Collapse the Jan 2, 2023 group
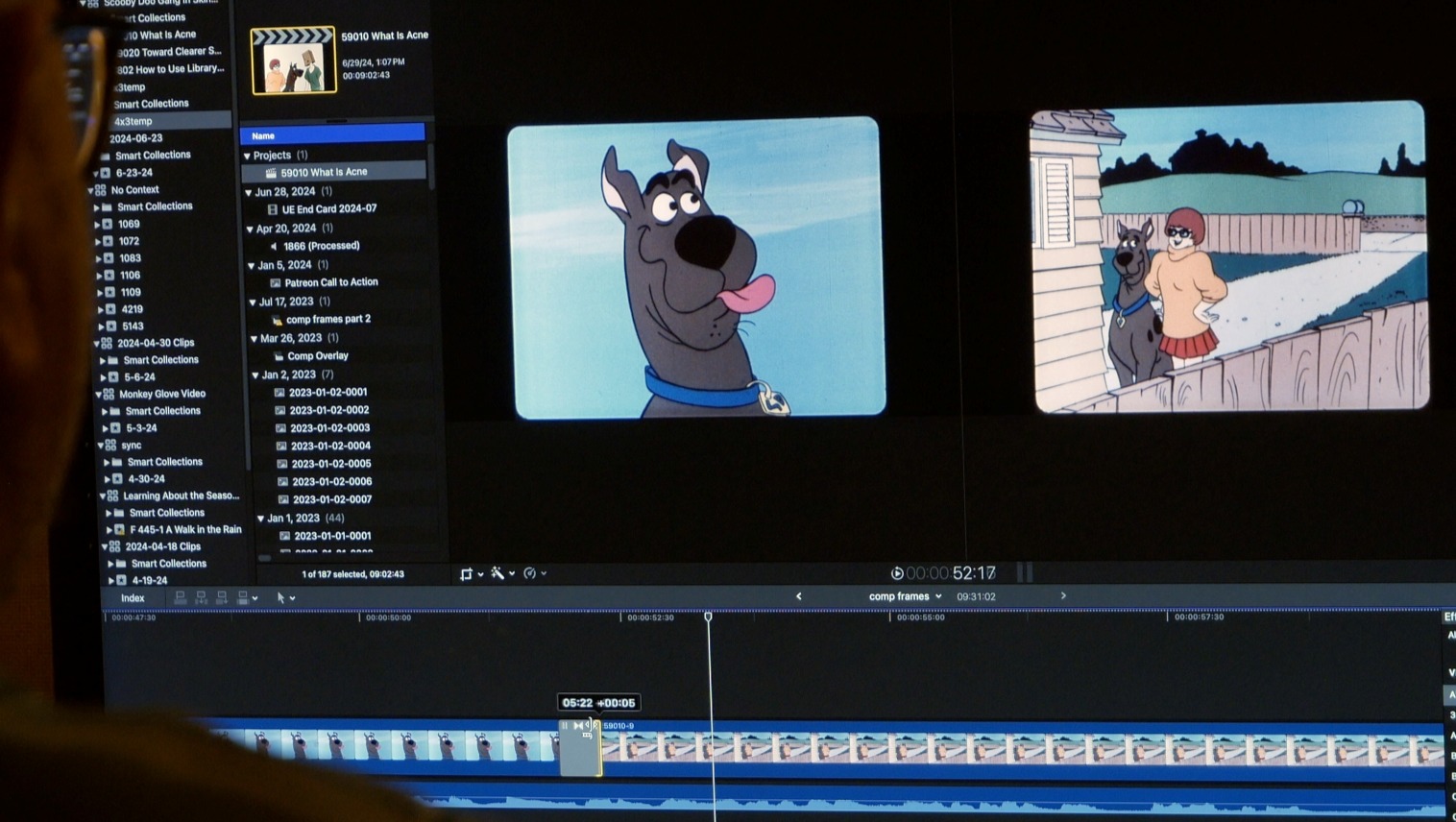This screenshot has width=1456, height=822. 255,375
